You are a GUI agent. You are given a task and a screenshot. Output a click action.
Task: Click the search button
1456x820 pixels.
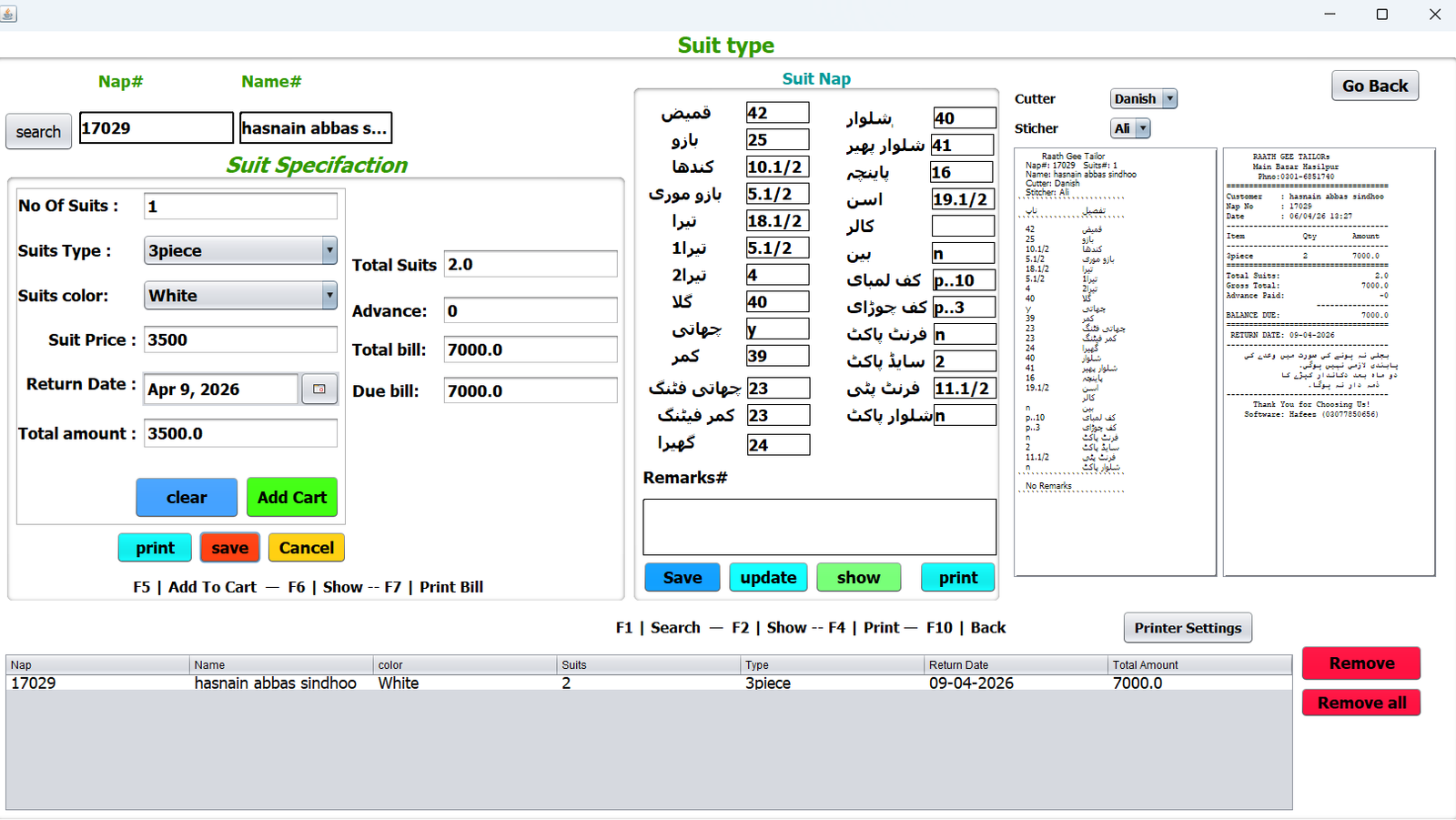coord(38,132)
